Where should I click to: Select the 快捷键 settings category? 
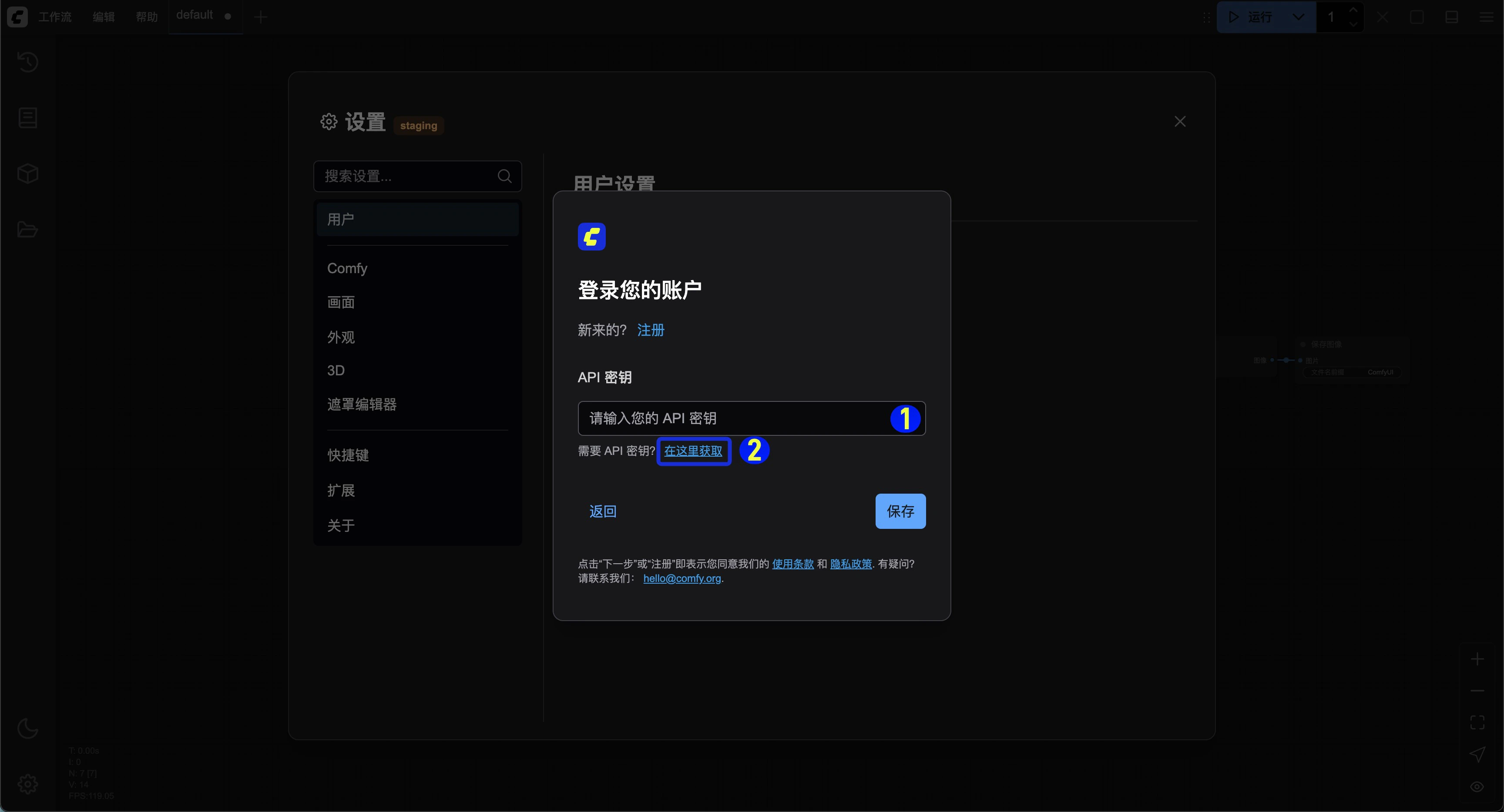click(x=349, y=456)
